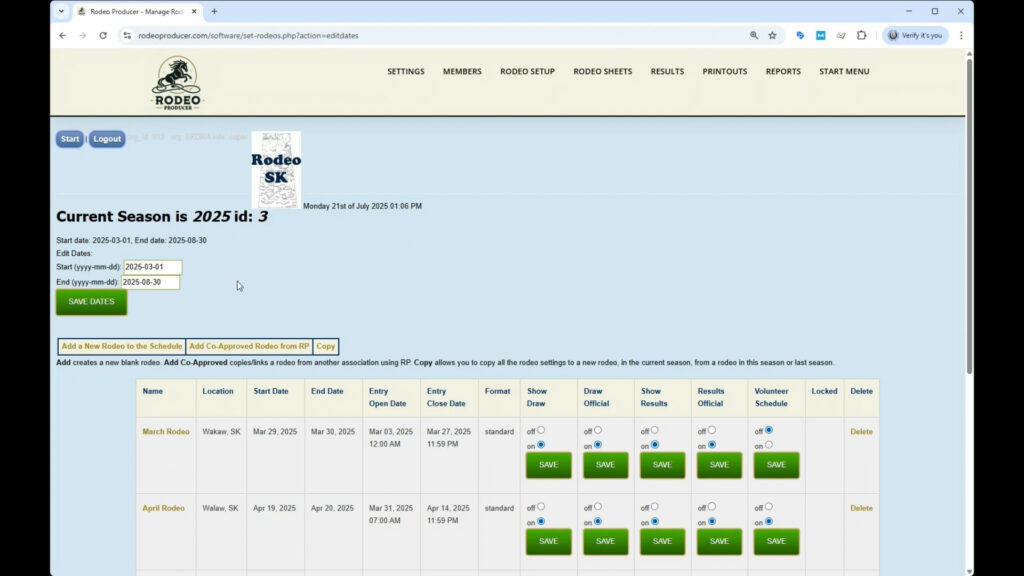Click the browser back arrow
The image size is (1024, 576).
point(63,35)
